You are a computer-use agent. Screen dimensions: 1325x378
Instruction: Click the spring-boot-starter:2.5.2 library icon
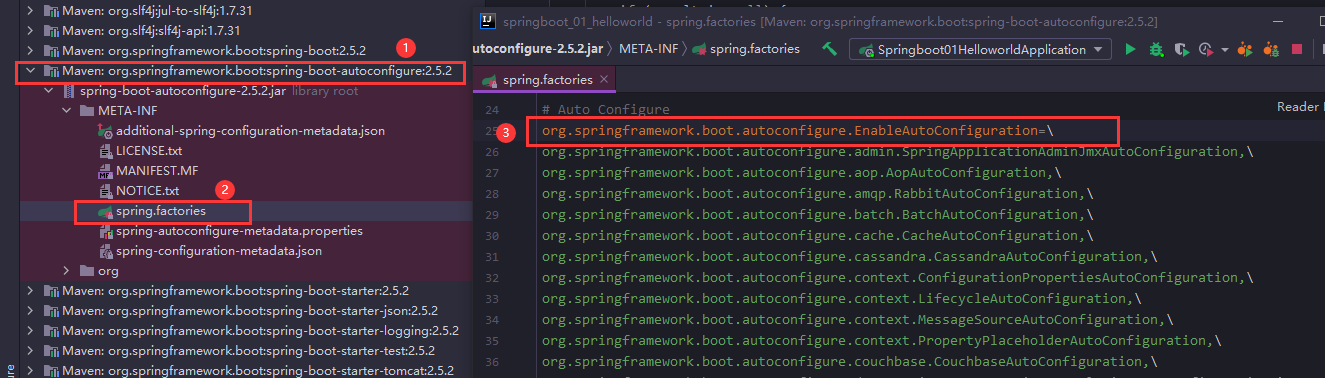[x=50, y=291]
